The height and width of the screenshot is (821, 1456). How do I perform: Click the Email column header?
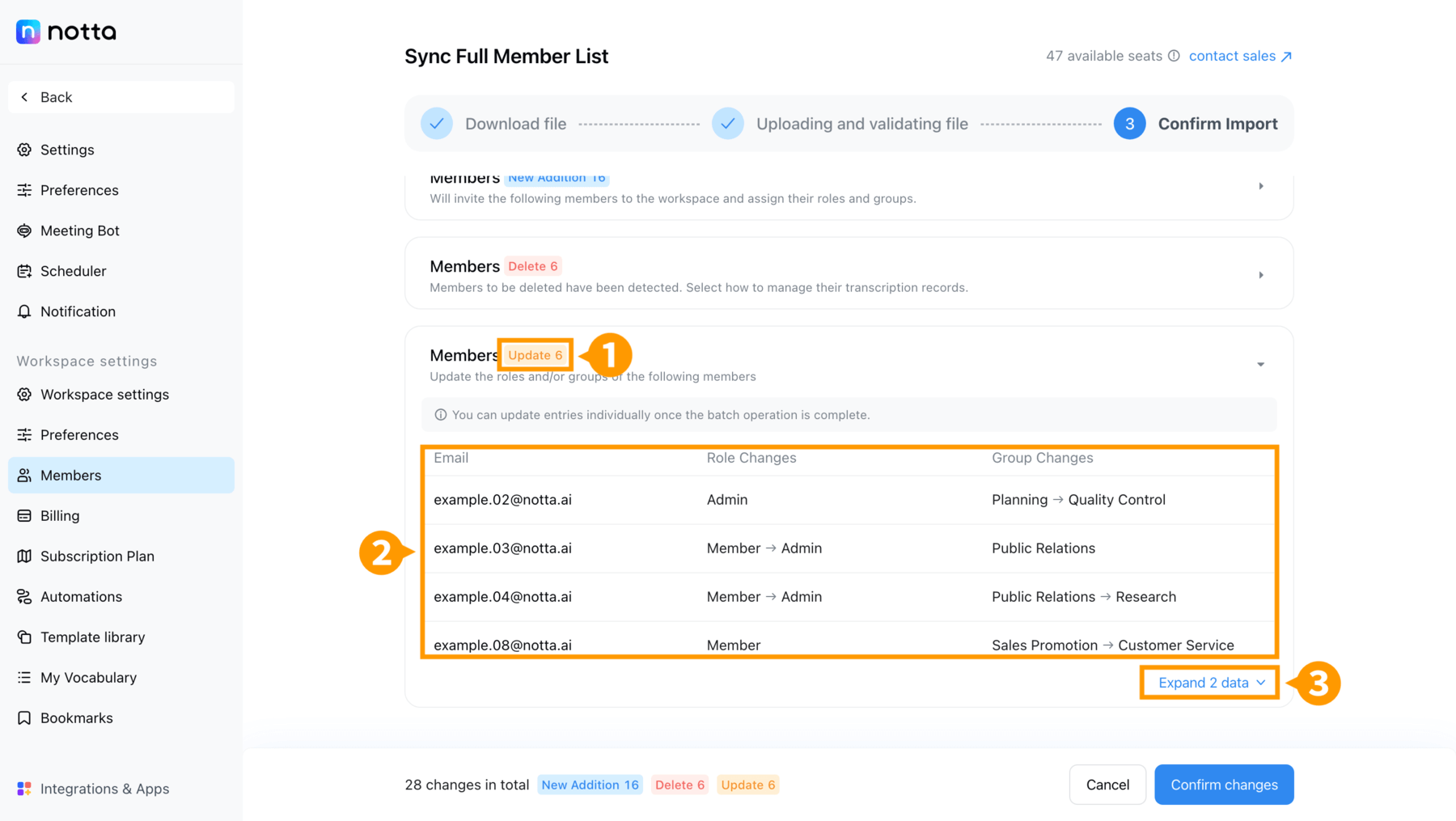(451, 458)
